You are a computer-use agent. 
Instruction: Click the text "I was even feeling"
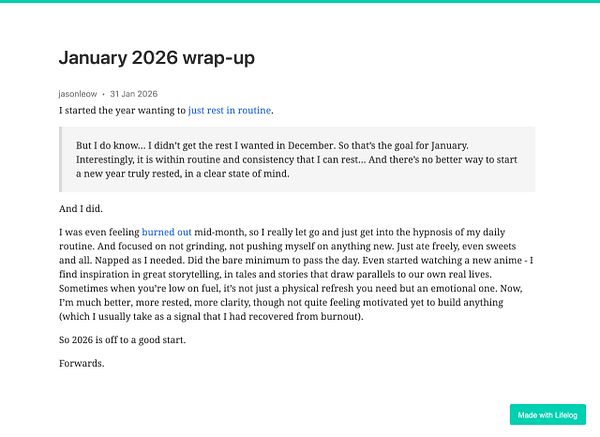[x=99, y=231]
